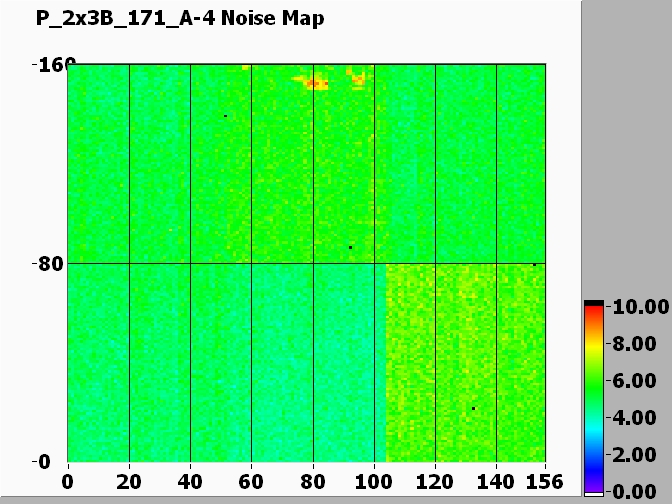Screen dimensions: 672x504
Task: Click the 4.00 color scale label
Action: coord(636,417)
